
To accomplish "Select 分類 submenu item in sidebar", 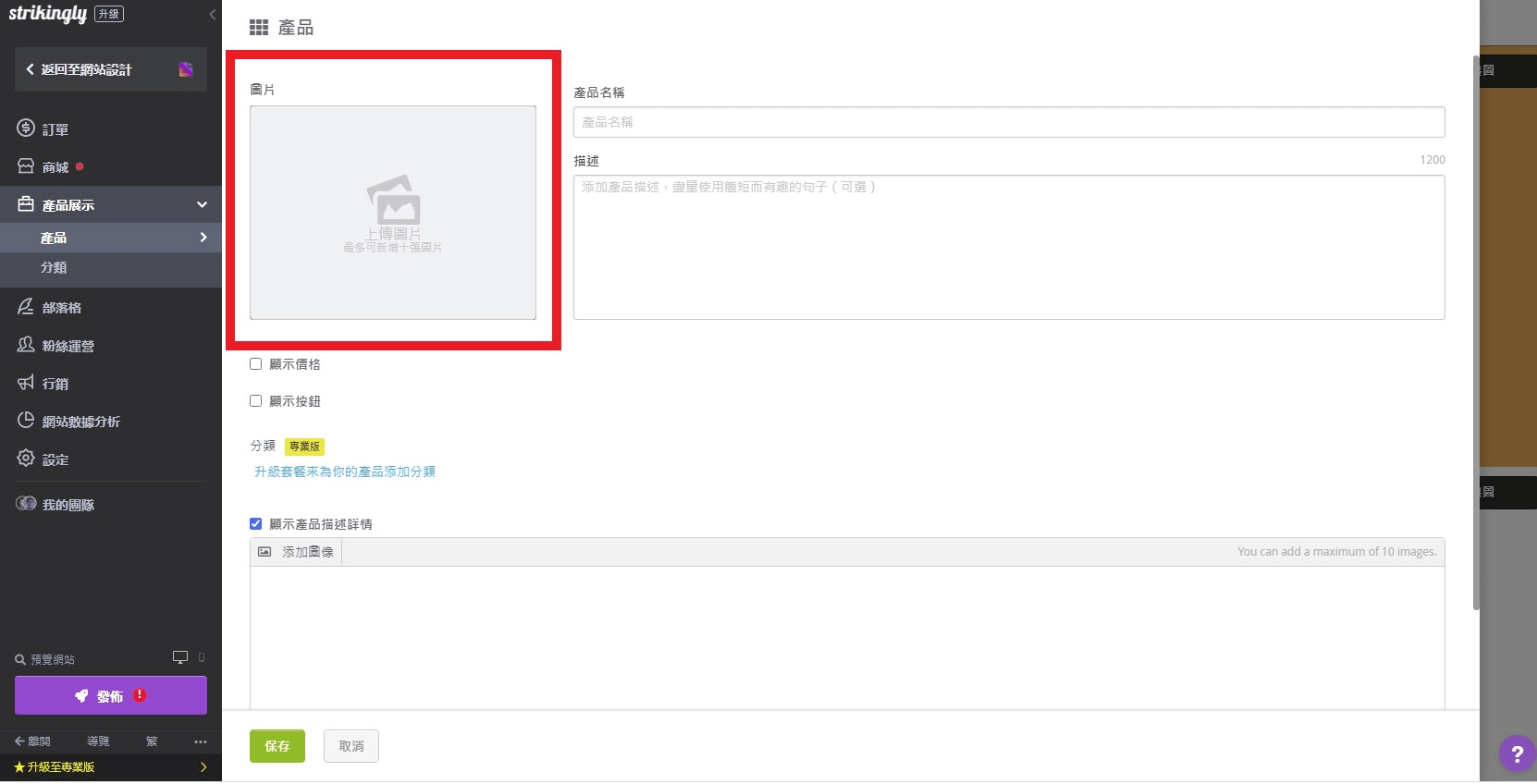I will click(x=54, y=267).
